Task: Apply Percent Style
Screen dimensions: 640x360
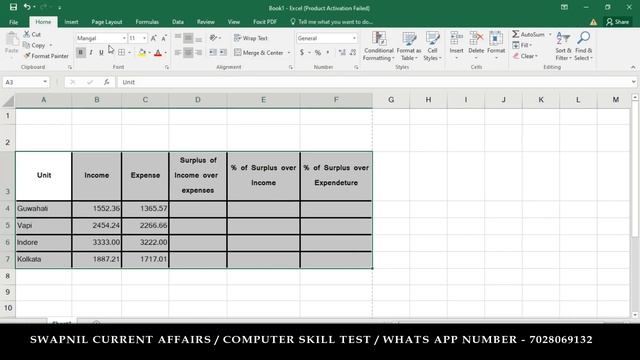Action: [318, 53]
